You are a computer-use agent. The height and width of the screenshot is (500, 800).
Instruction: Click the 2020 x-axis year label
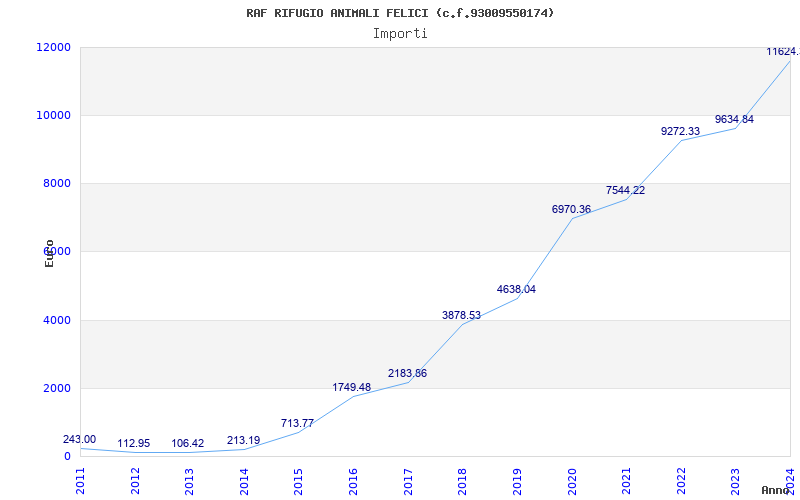[572, 480]
